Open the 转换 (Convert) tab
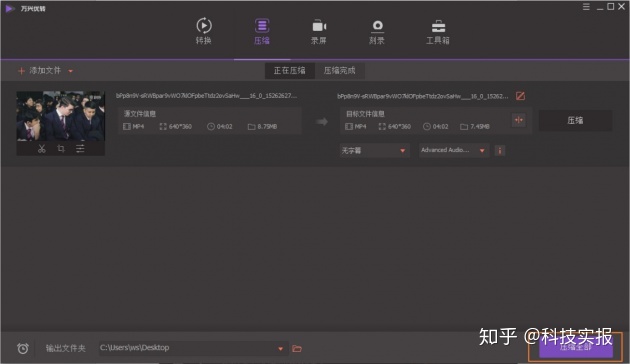Image resolution: width=630 pixels, height=364 pixels. pos(204,31)
